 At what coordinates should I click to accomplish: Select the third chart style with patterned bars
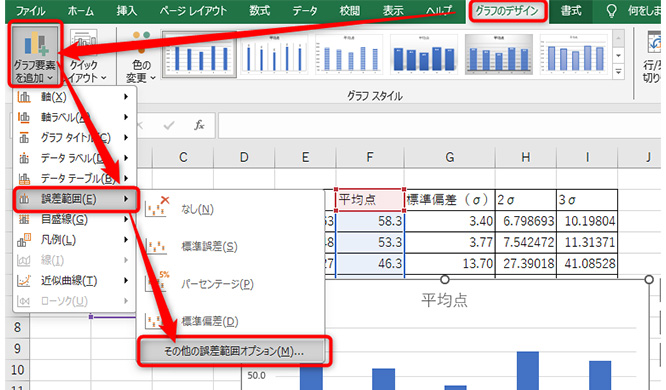point(349,54)
